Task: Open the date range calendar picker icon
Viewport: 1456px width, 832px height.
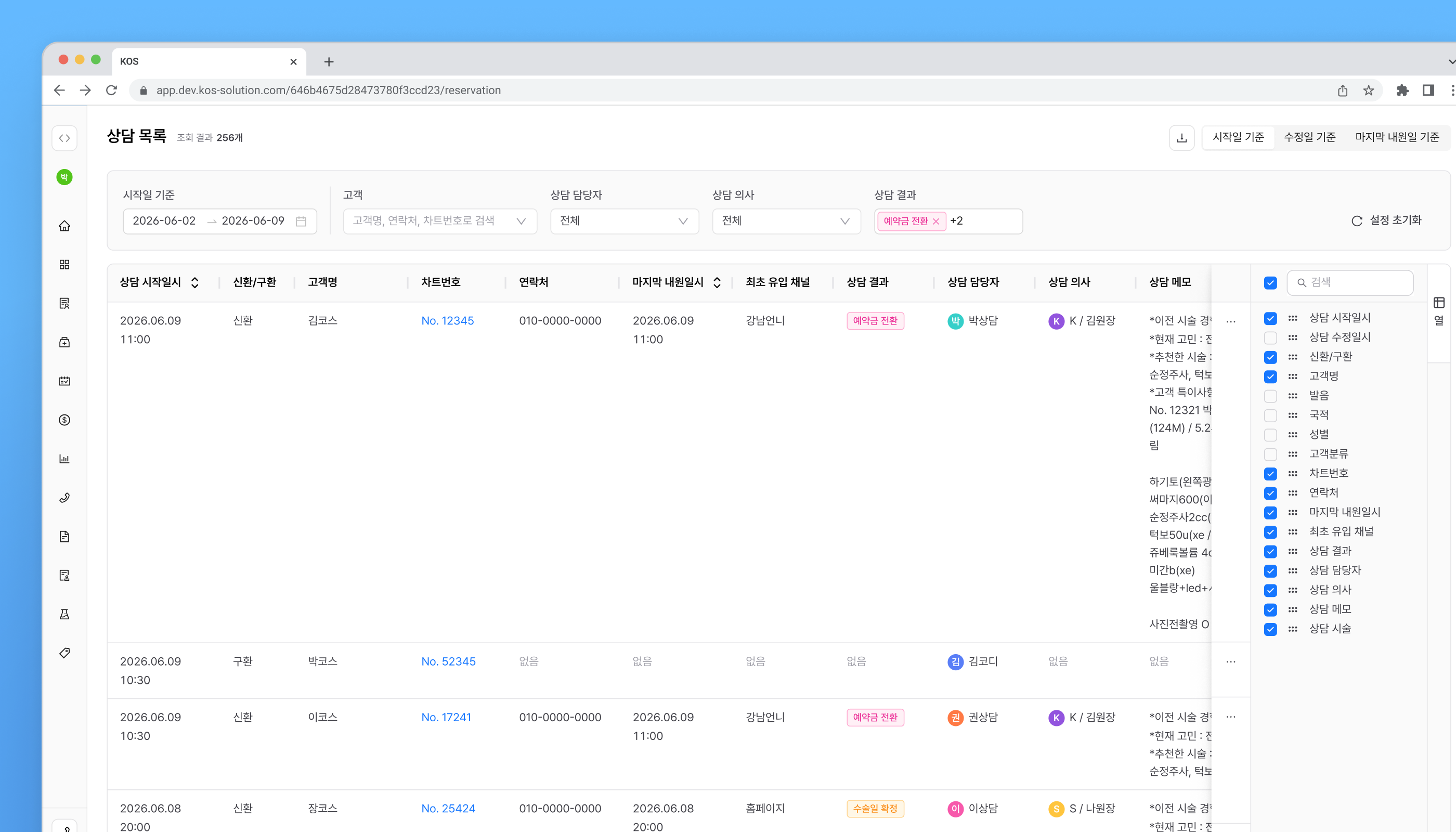Action: pos(301,221)
